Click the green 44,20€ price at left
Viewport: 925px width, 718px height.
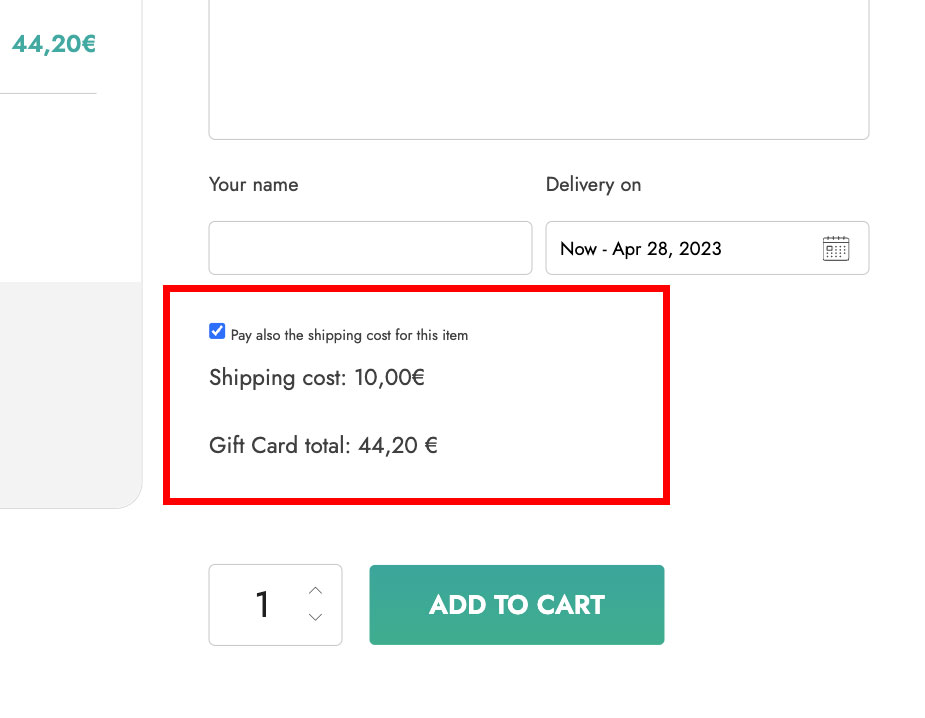[x=54, y=44]
